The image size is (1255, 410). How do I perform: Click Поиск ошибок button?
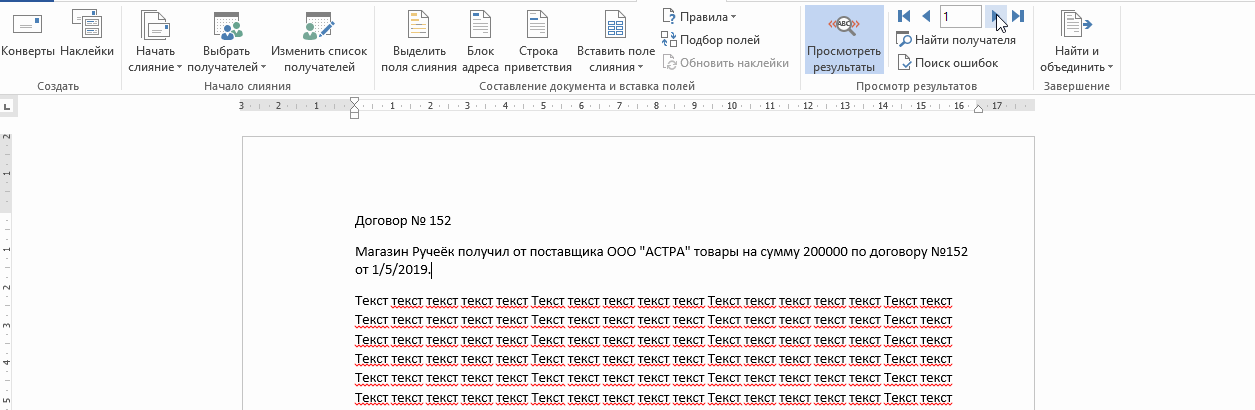947,63
